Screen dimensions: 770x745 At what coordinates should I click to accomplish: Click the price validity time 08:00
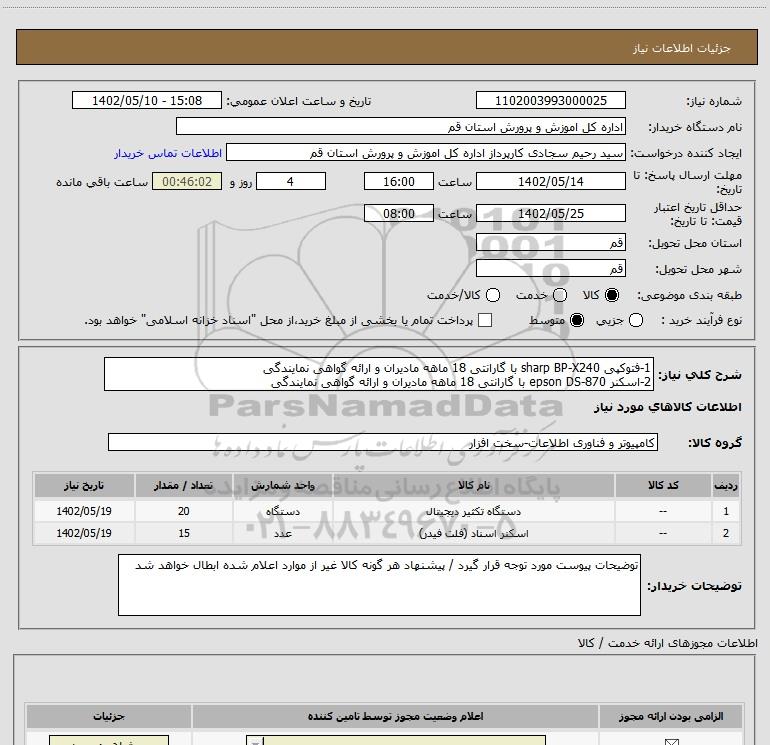pyautogui.click(x=399, y=214)
